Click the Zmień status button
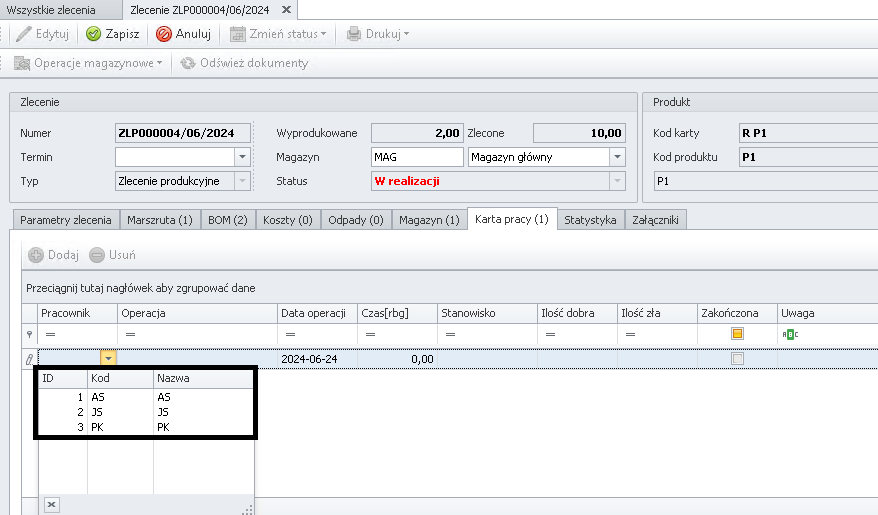 click(278, 34)
